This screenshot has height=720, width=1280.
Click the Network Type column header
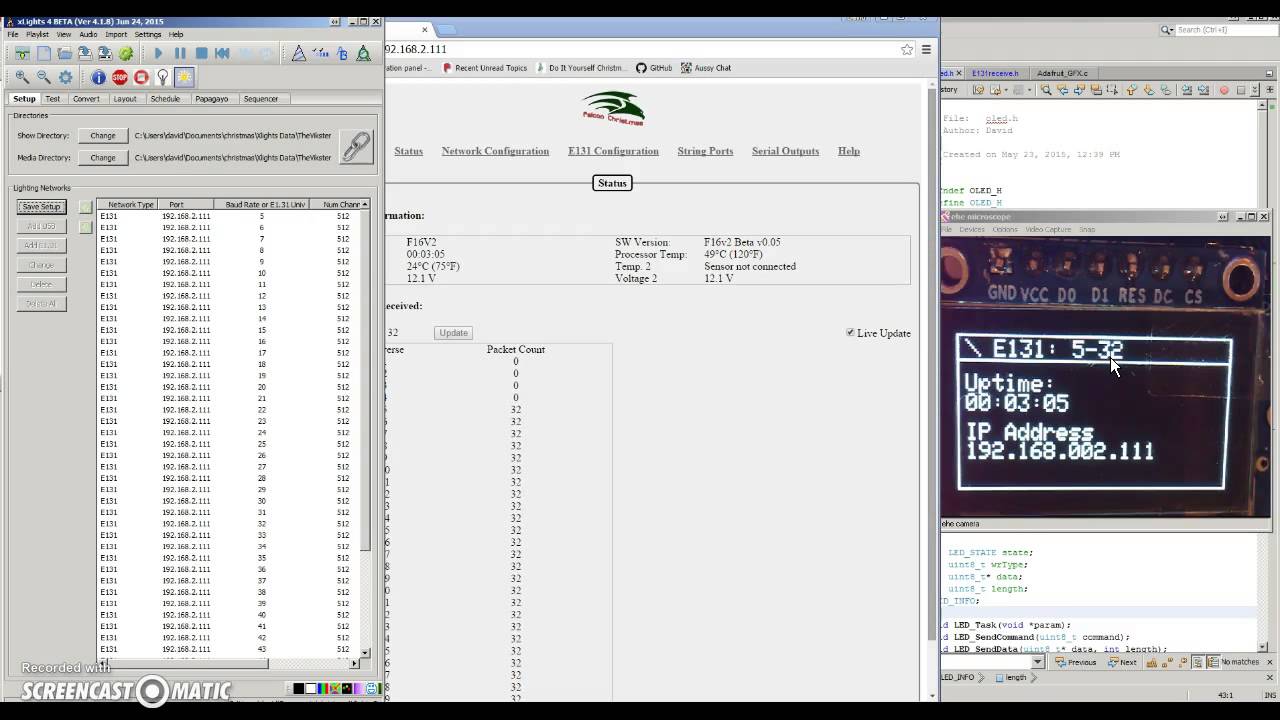tap(131, 204)
